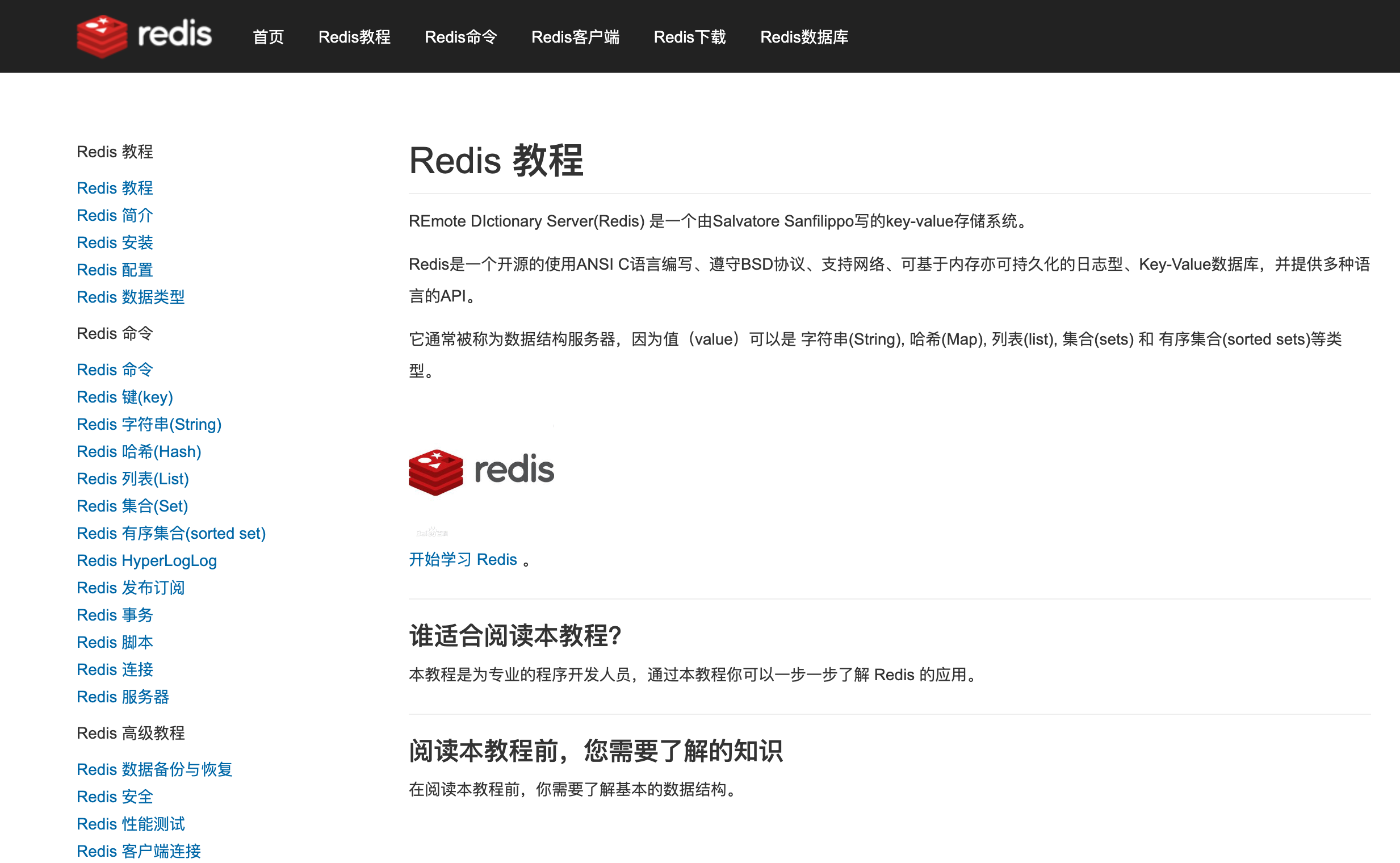
Task: Open the Redis 配置 sidebar link
Action: [x=115, y=269]
